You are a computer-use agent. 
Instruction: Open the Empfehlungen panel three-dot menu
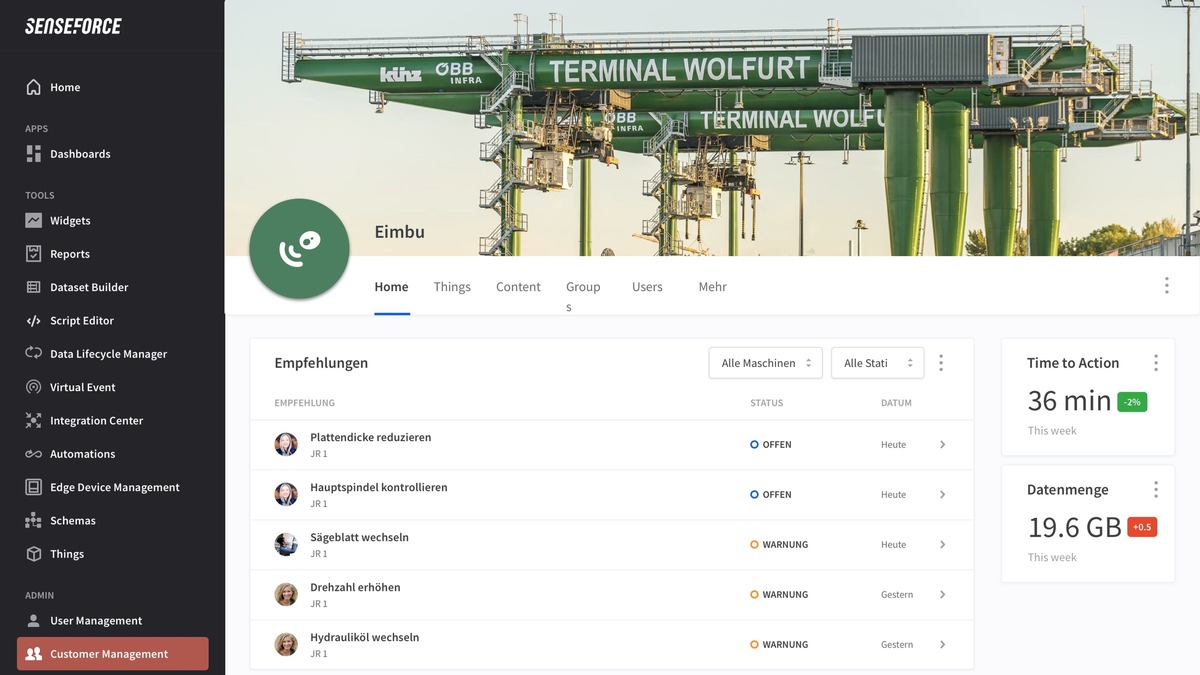(x=941, y=363)
